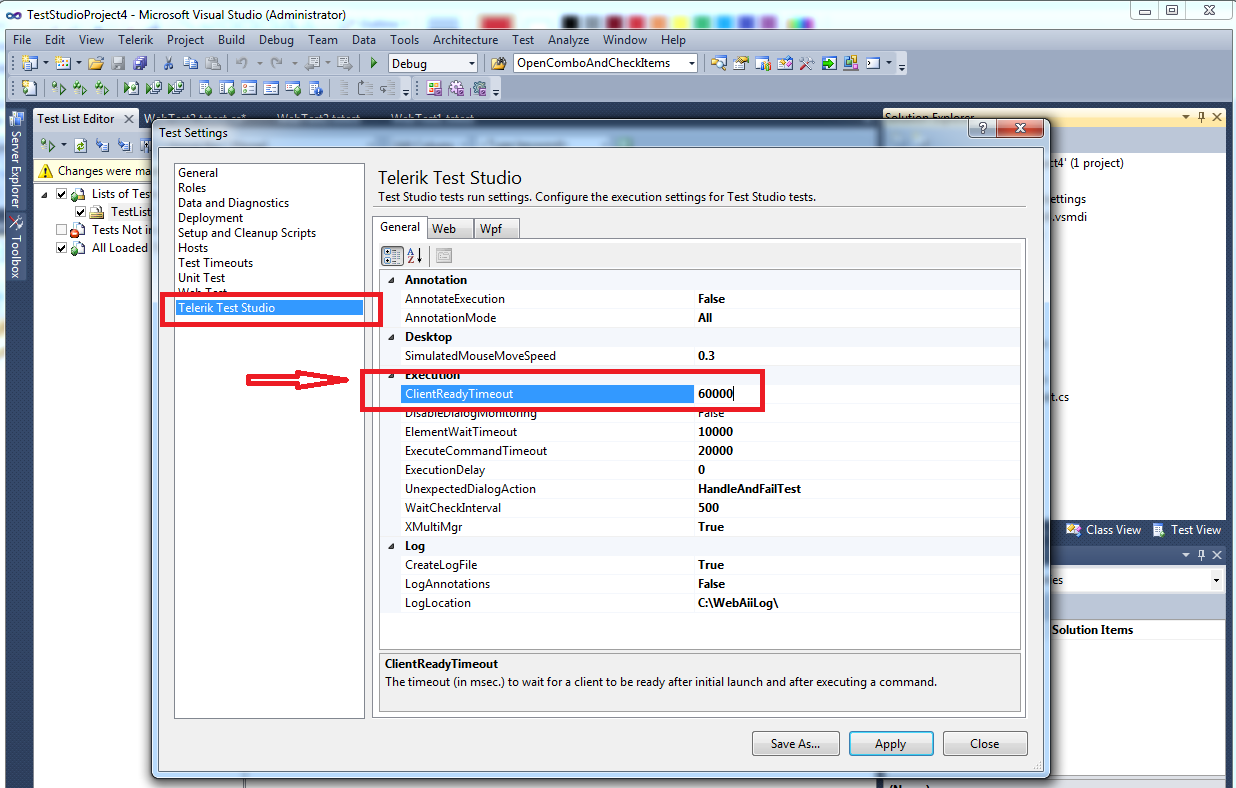Collapse the Desktop category

[391, 337]
